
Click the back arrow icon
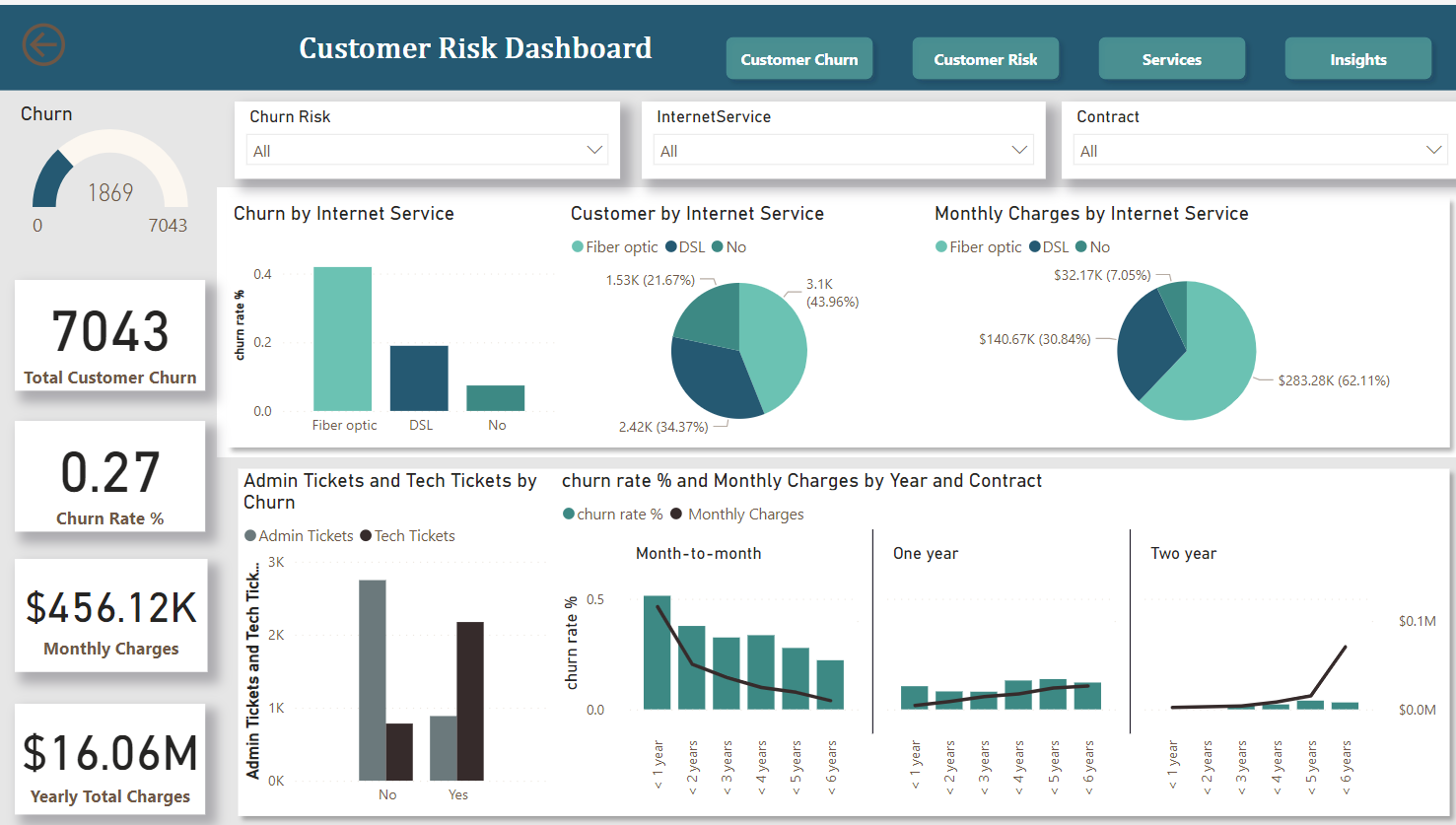click(43, 45)
